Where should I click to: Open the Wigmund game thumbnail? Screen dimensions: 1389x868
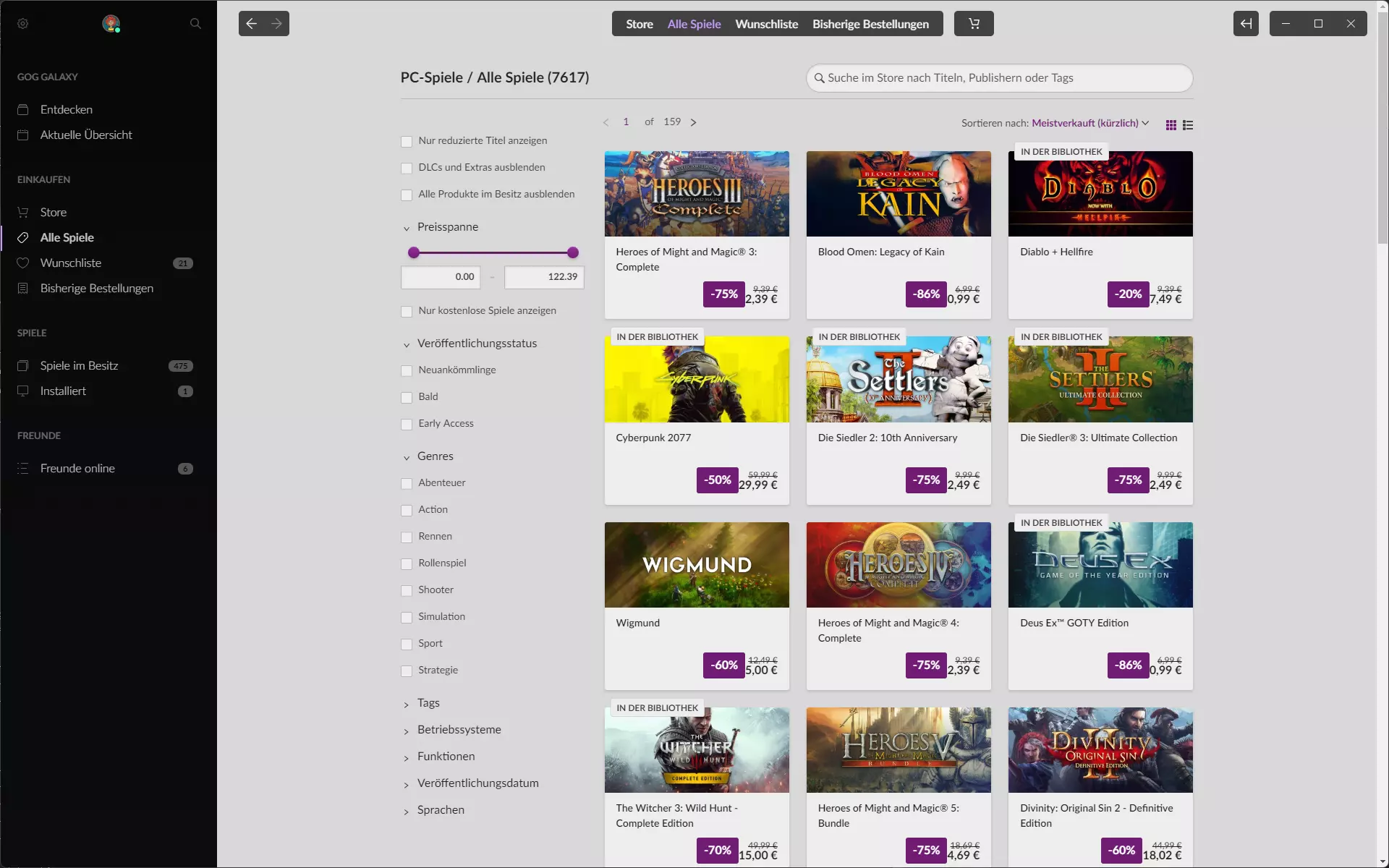tap(697, 565)
